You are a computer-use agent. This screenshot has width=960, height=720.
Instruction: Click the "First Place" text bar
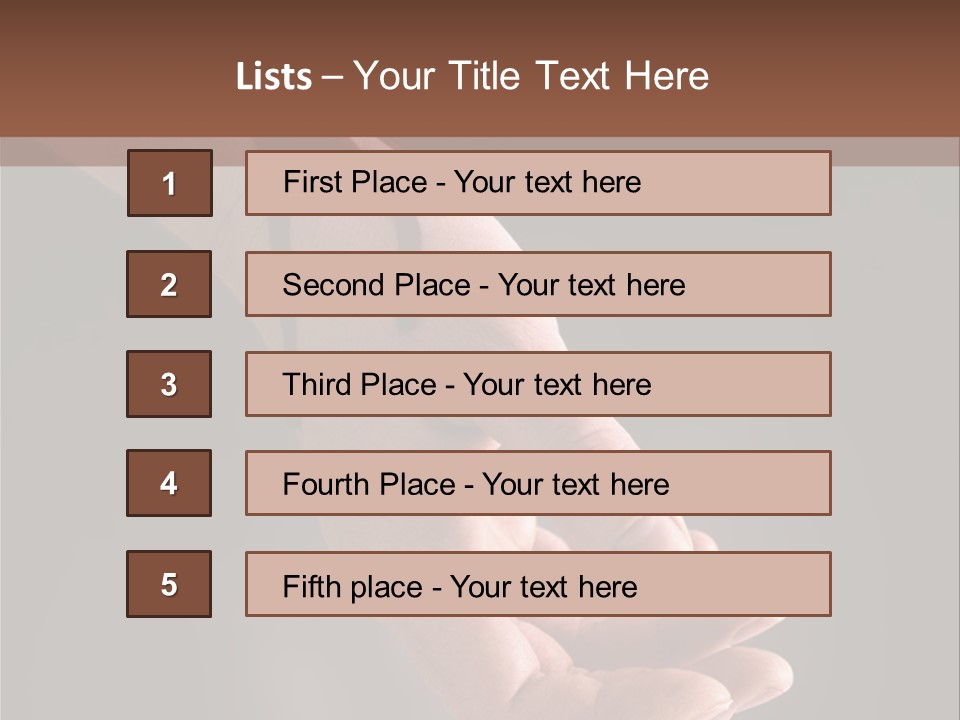[538, 183]
